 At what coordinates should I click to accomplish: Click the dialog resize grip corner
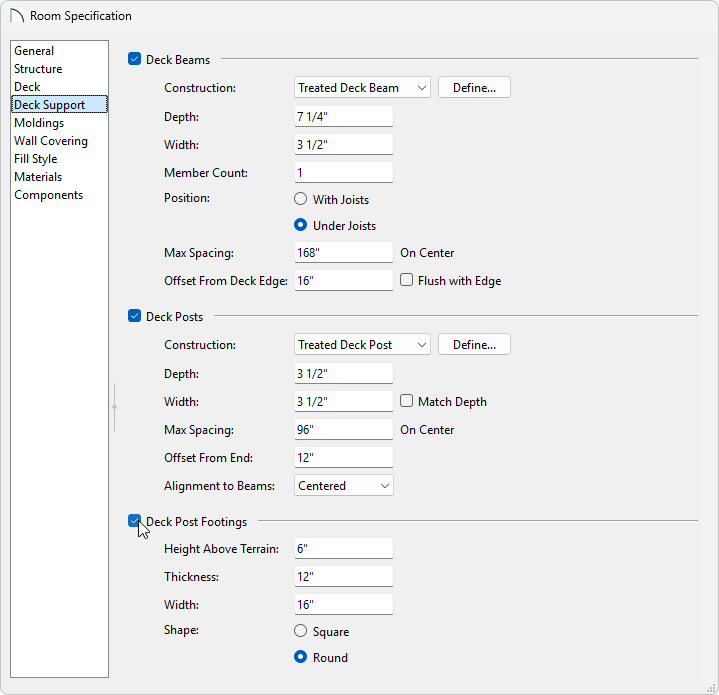[x=711, y=688]
